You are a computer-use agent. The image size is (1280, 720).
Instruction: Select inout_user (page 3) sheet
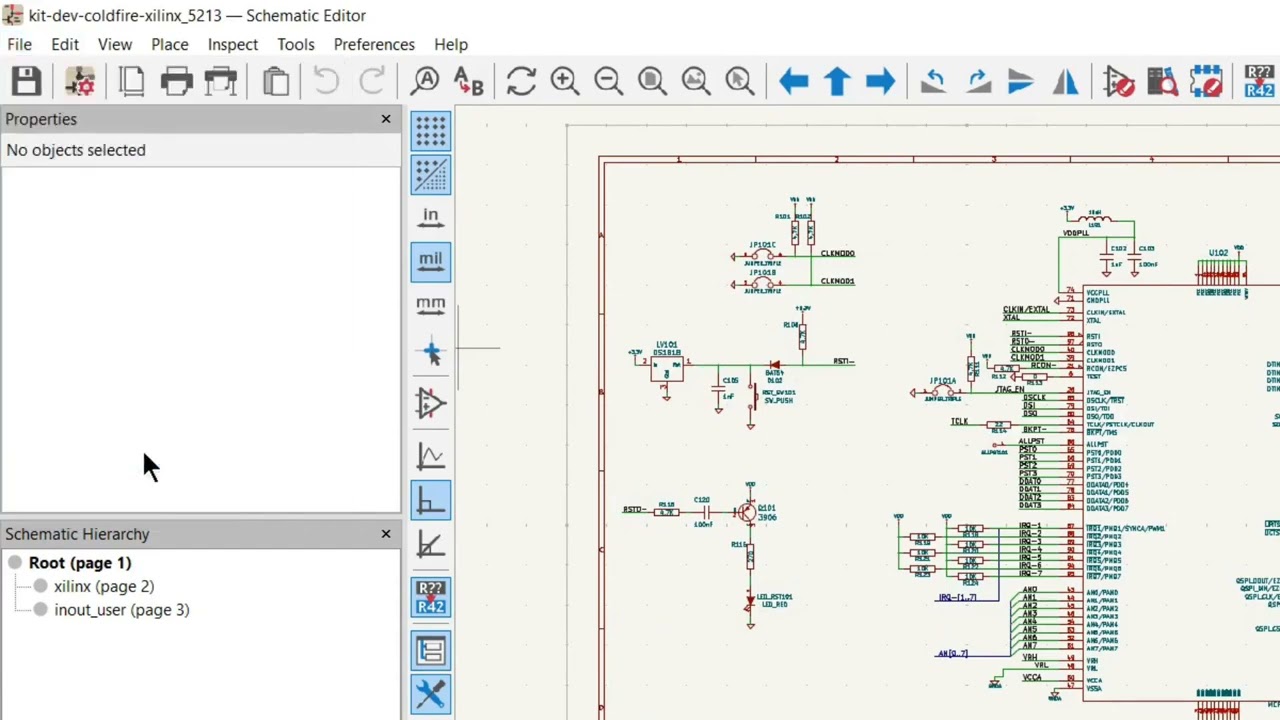122,610
